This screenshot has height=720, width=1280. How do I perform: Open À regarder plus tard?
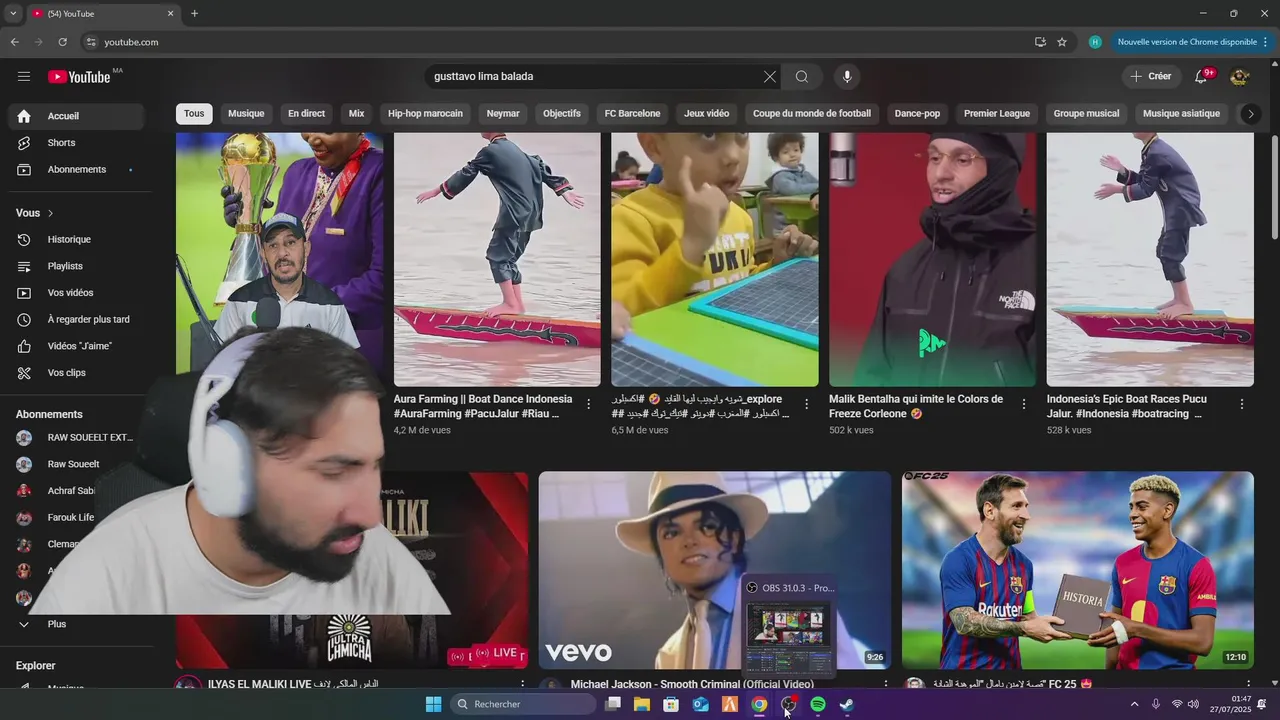point(76,320)
